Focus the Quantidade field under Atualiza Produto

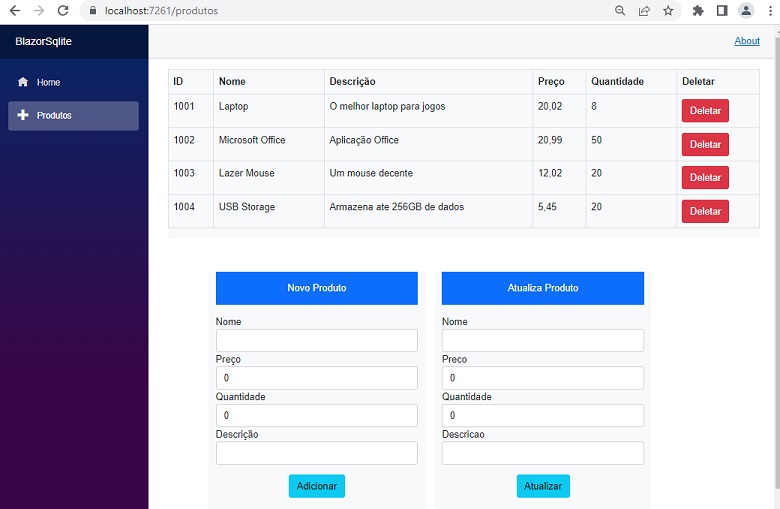(543, 415)
